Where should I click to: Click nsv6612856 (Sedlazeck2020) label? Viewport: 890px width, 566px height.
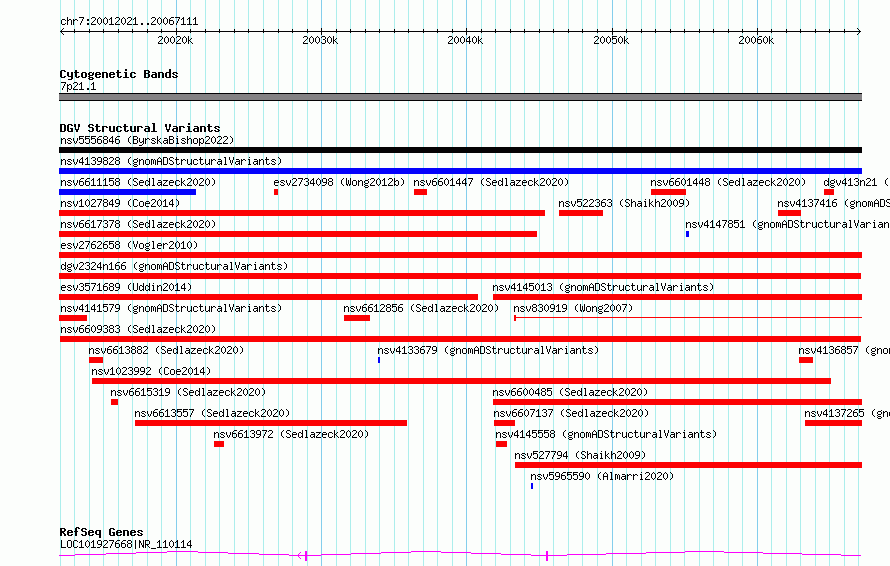pyautogui.click(x=421, y=308)
